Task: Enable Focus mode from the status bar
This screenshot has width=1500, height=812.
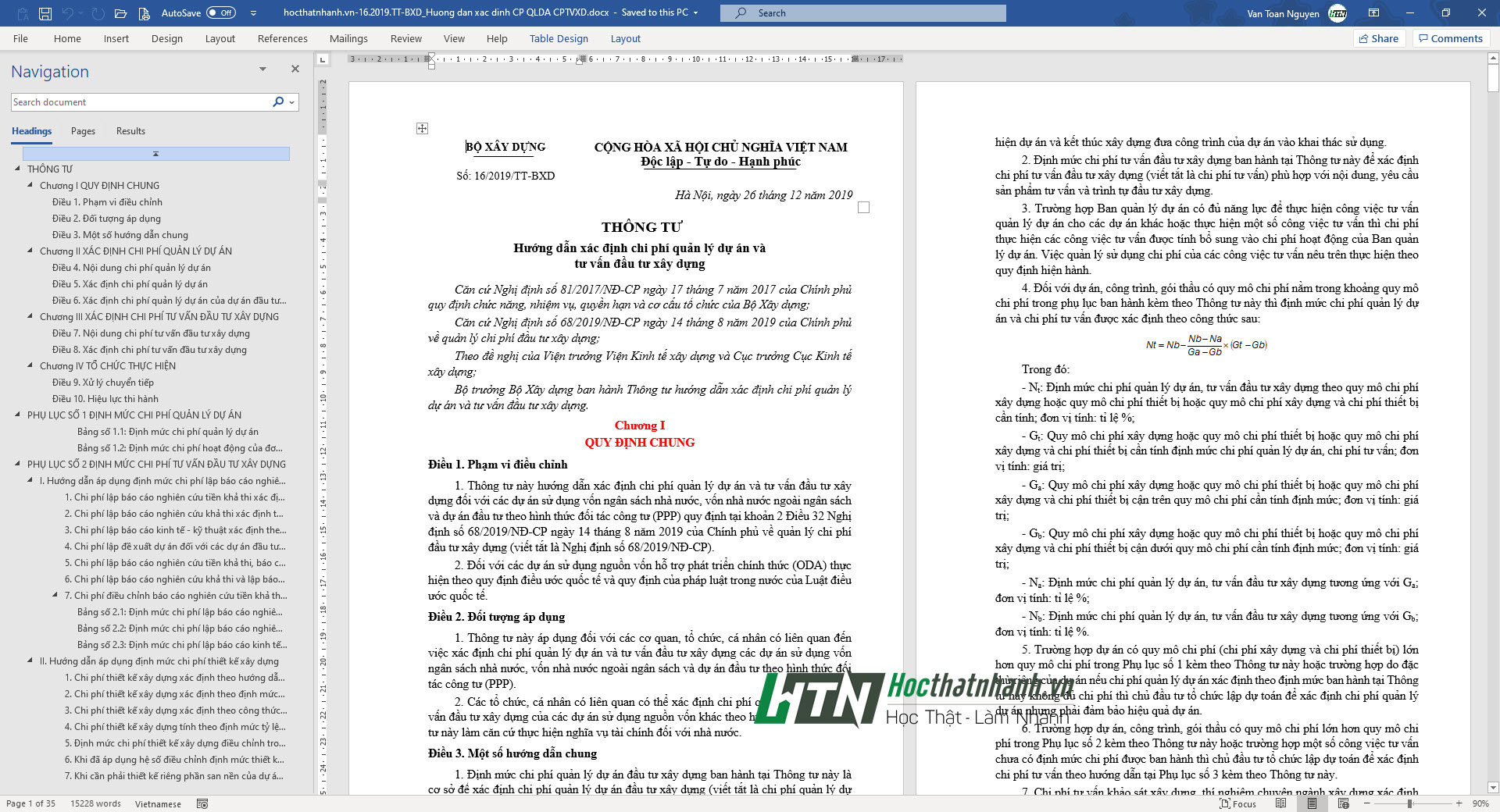Action: 1237,803
